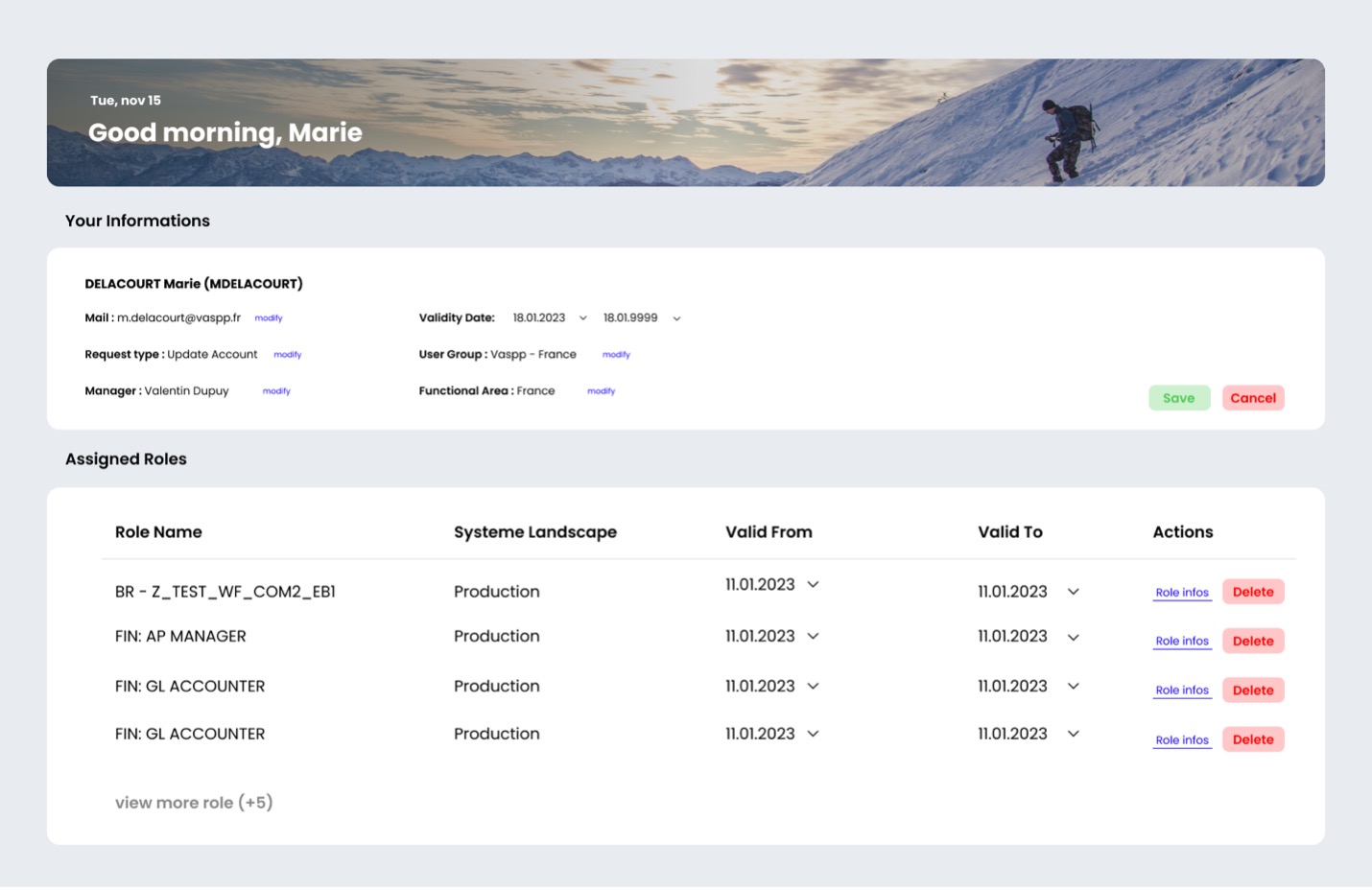Delete the BR - Z_TEST_WF_COM2_EB1 role
Screen dimensions: 1372x890
click(x=1252, y=592)
